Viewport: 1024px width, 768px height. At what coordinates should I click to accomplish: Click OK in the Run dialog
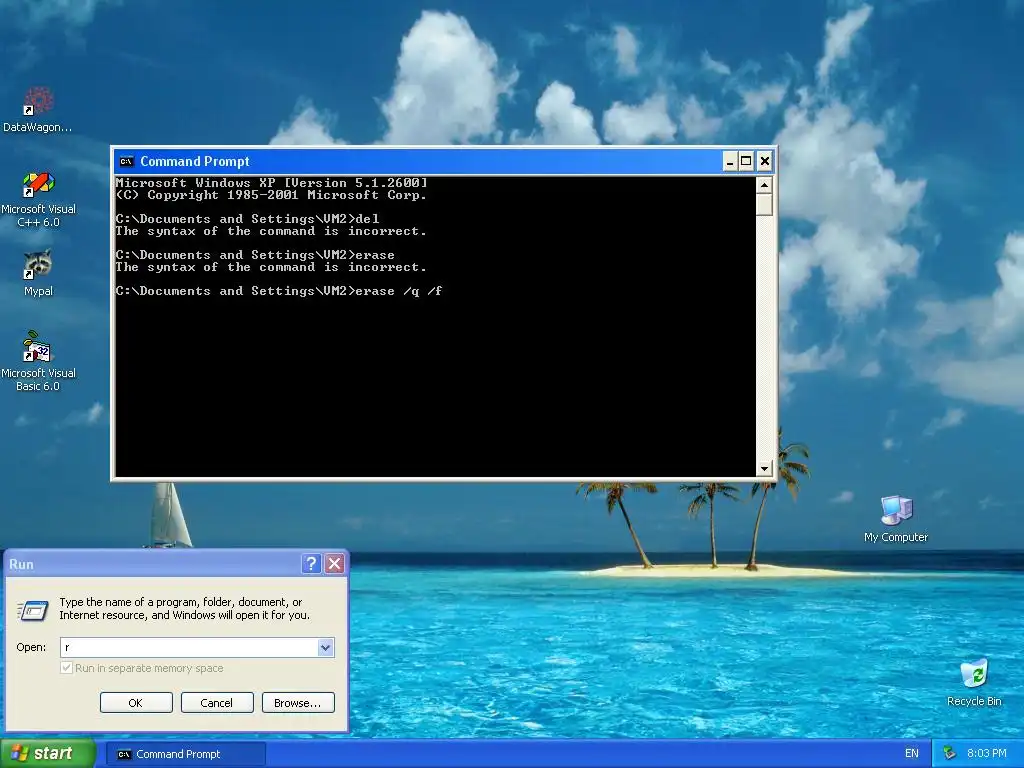pos(136,703)
